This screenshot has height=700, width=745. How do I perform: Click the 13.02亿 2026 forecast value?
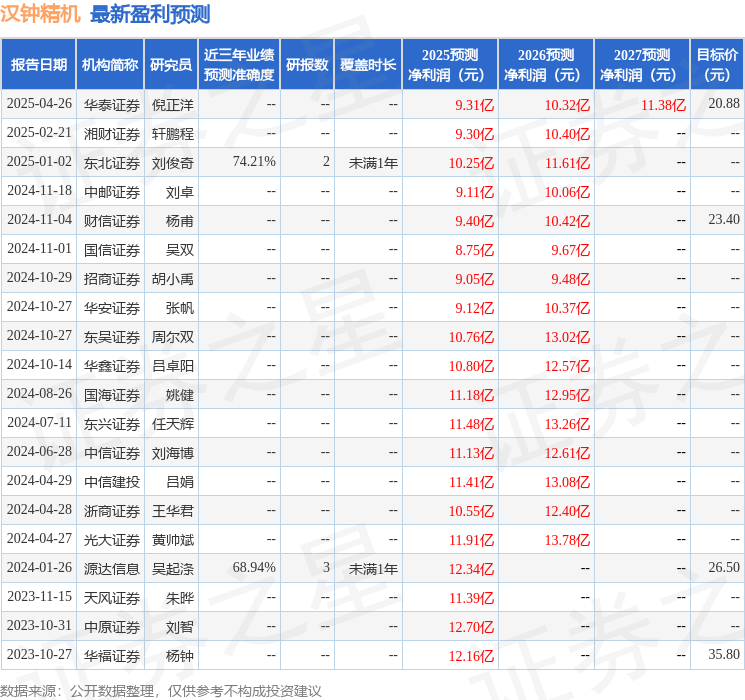pos(567,337)
